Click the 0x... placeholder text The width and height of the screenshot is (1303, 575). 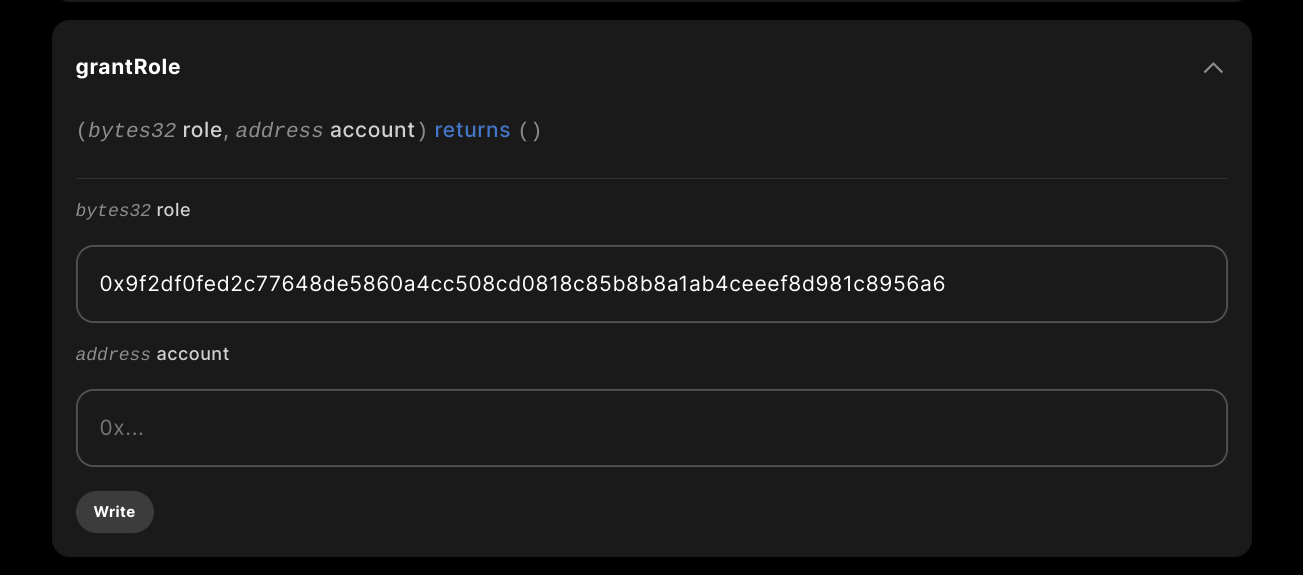pos(122,428)
